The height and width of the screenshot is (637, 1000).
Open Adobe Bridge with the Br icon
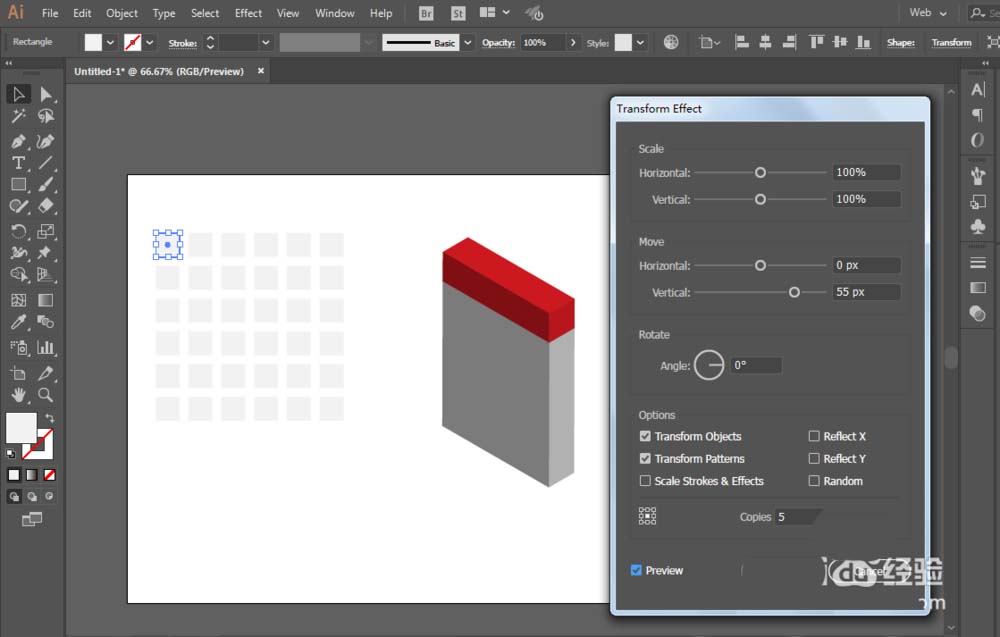tap(426, 13)
